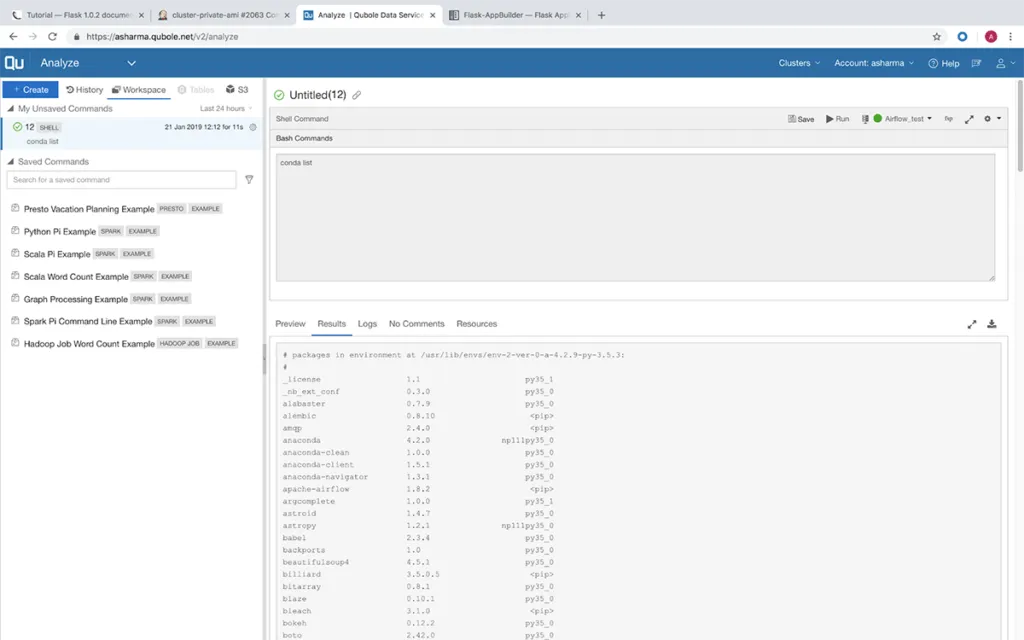The width and height of the screenshot is (1024, 640).
Task: Click the success status icon beside Untitled(12)
Action: tap(280, 95)
